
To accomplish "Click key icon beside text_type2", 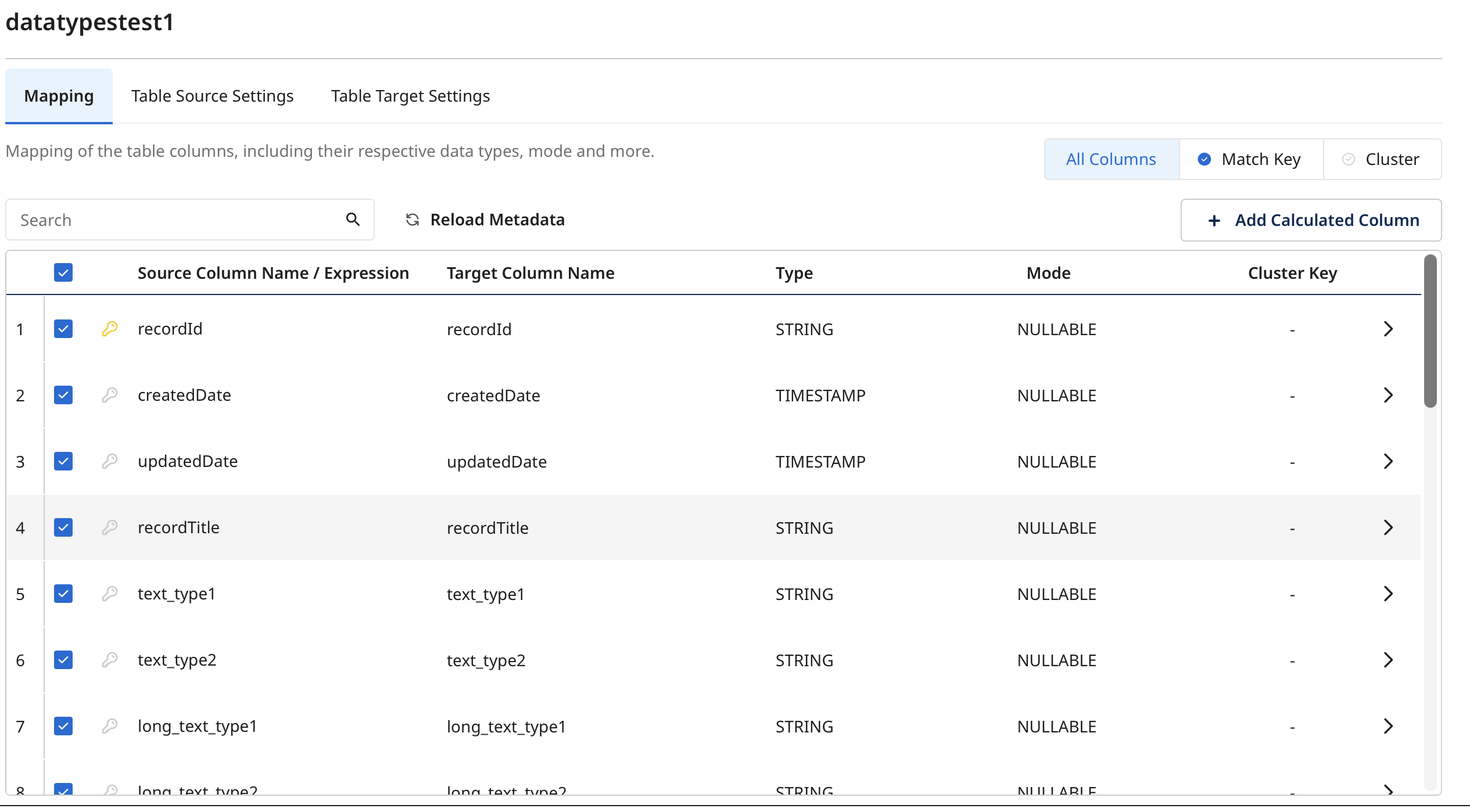I will 110,660.
